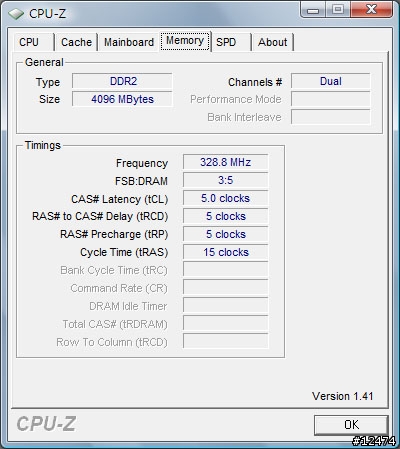Click the Timings group label
This screenshot has height=449, width=400.
click(x=43, y=145)
